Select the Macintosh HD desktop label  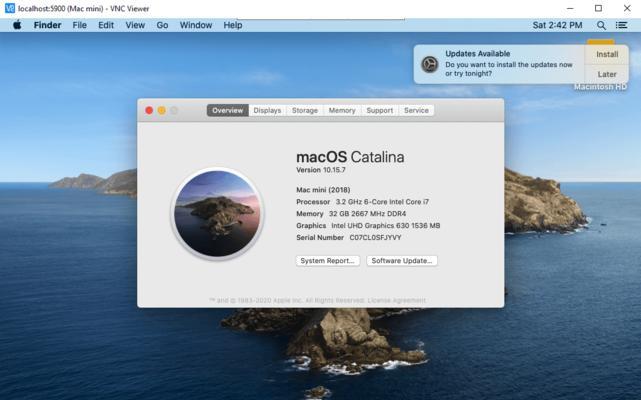click(600, 87)
